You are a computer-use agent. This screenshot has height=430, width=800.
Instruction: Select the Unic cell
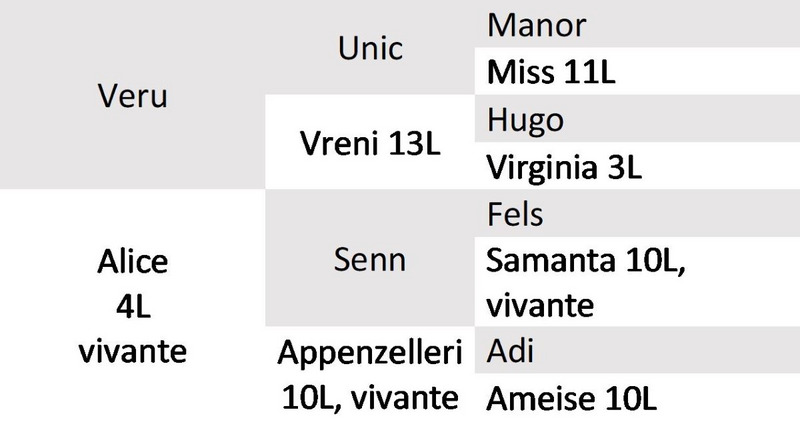(x=370, y=47)
